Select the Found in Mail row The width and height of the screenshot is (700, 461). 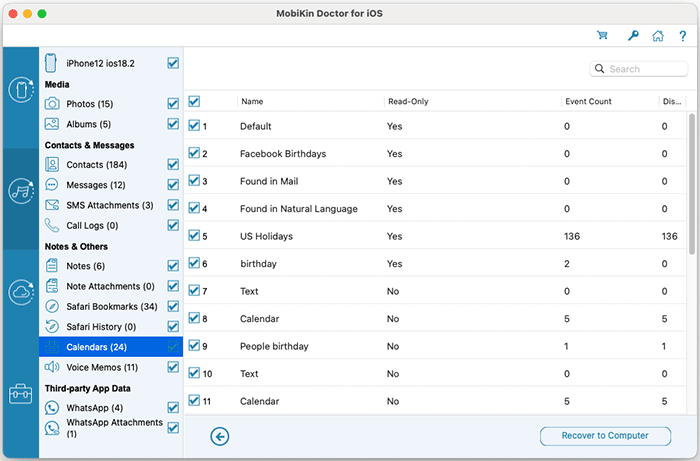click(435, 181)
